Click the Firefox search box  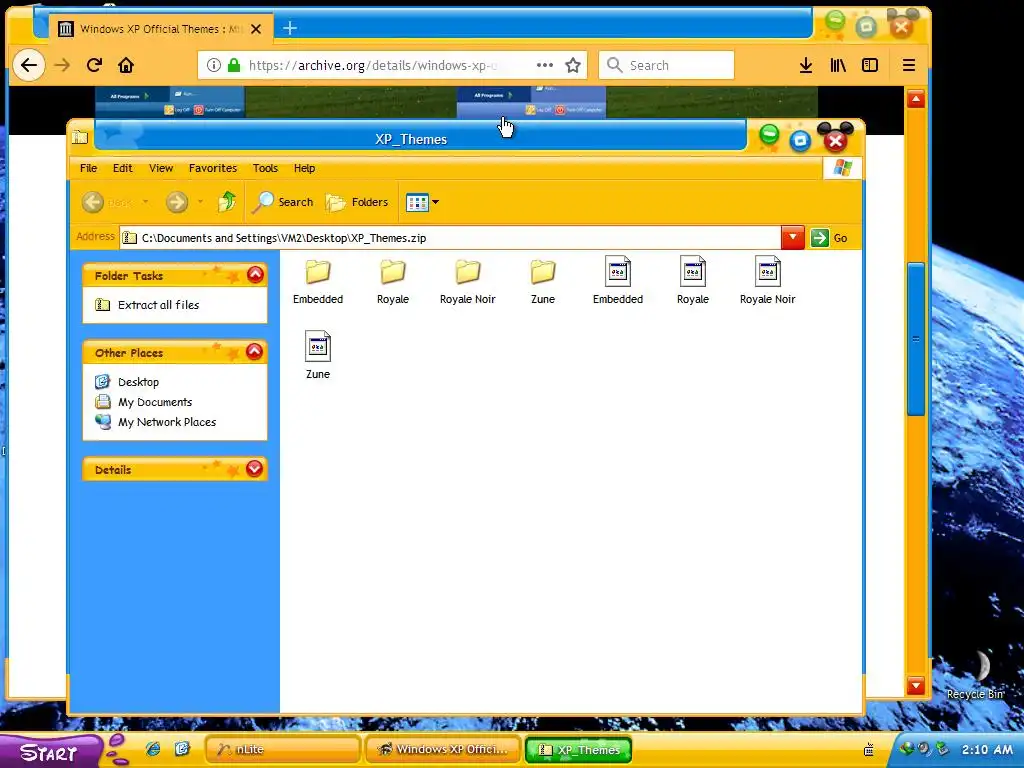point(666,65)
